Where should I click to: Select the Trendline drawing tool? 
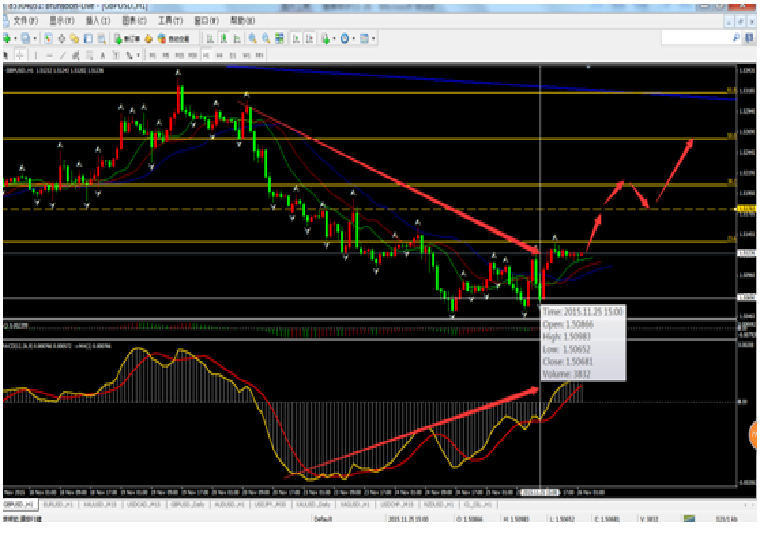63,55
